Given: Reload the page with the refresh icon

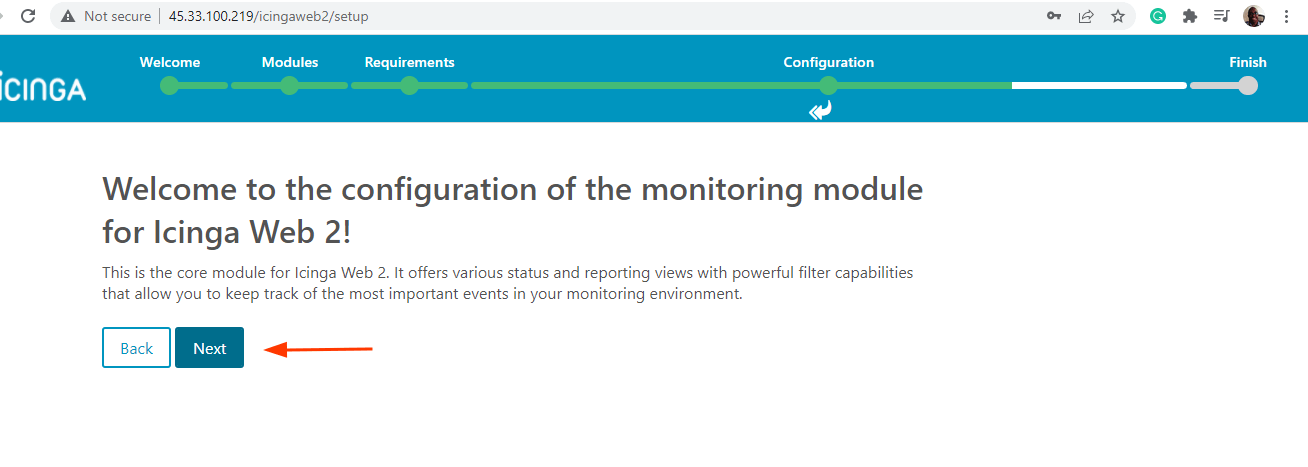Looking at the screenshot, I should tap(28, 16).
